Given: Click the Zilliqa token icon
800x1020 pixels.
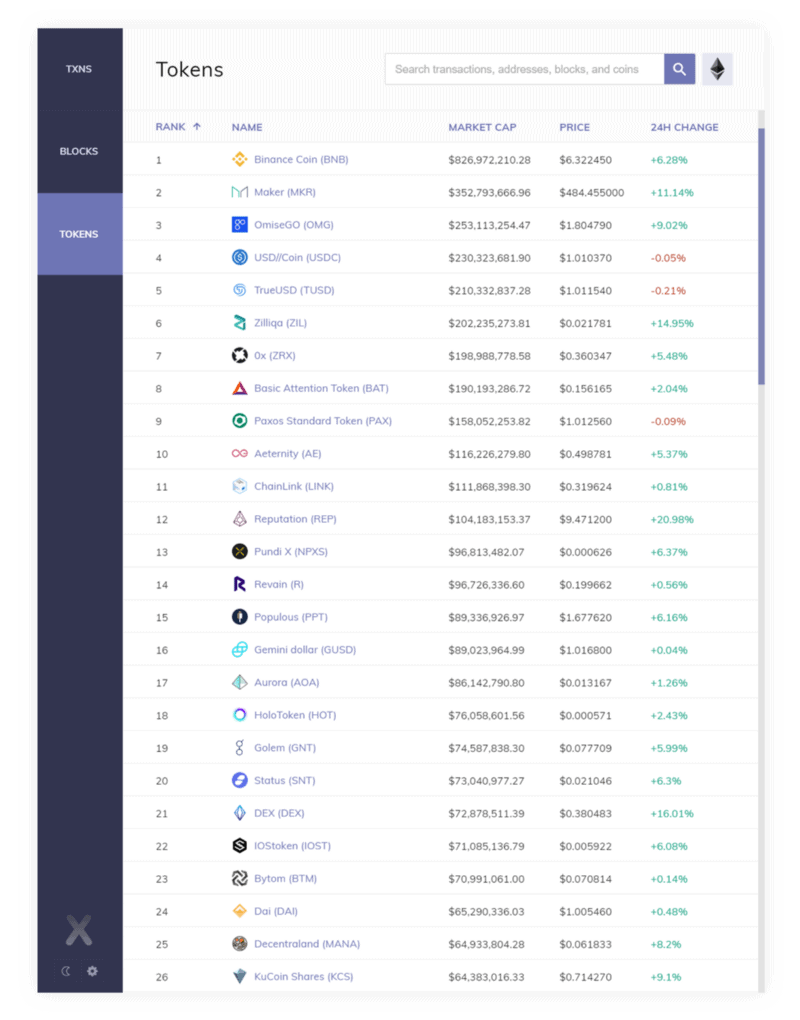Looking at the screenshot, I should click(239, 323).
